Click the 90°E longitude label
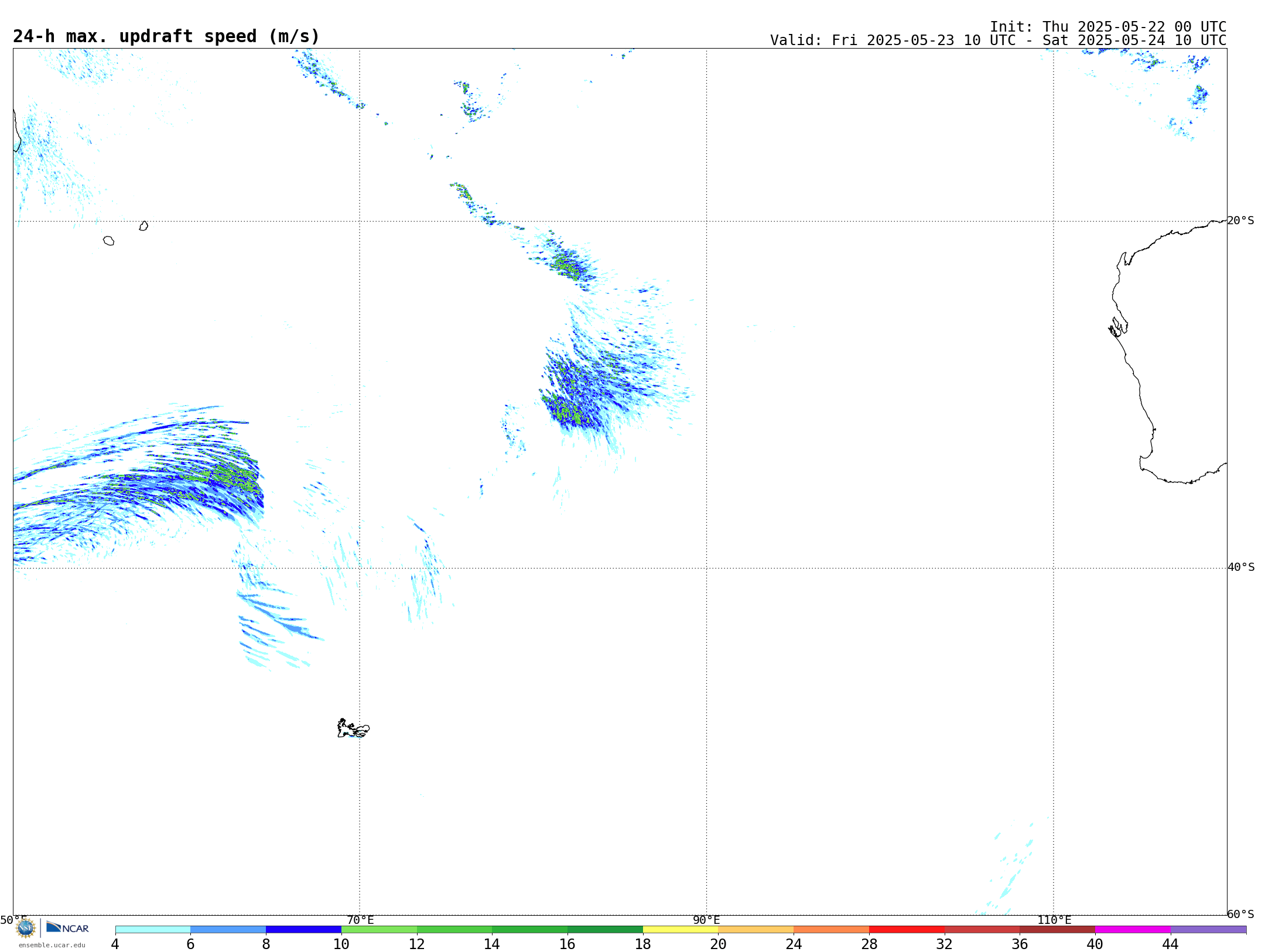This screenshot has height=952, width=1265. [x=707, y=920]
